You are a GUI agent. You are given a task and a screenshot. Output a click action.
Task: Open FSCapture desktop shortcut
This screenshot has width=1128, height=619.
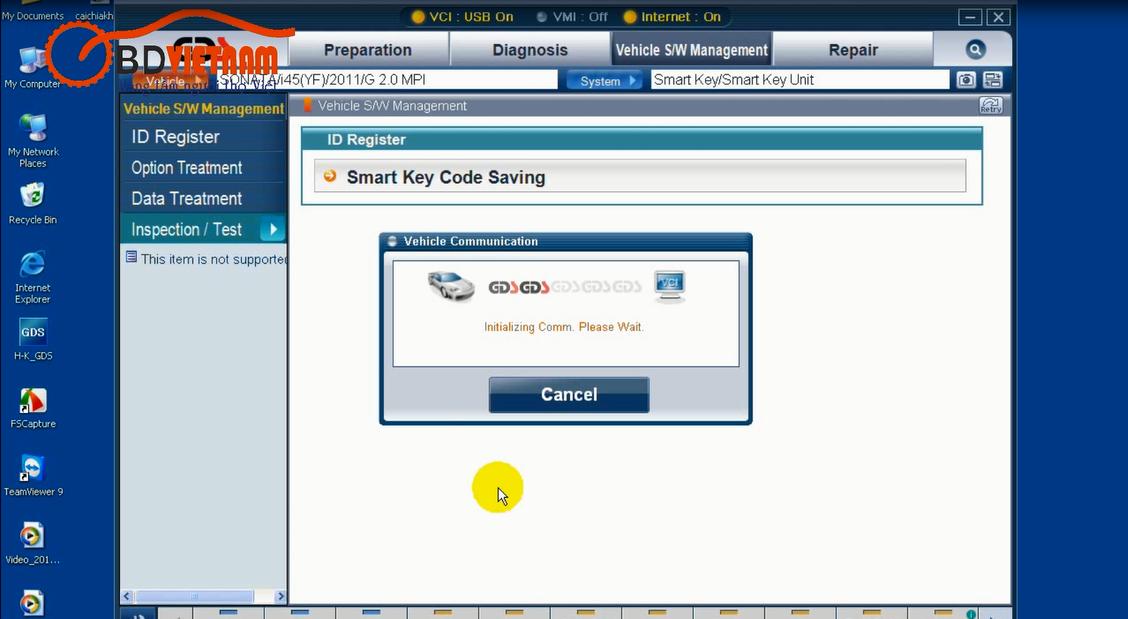33,408
